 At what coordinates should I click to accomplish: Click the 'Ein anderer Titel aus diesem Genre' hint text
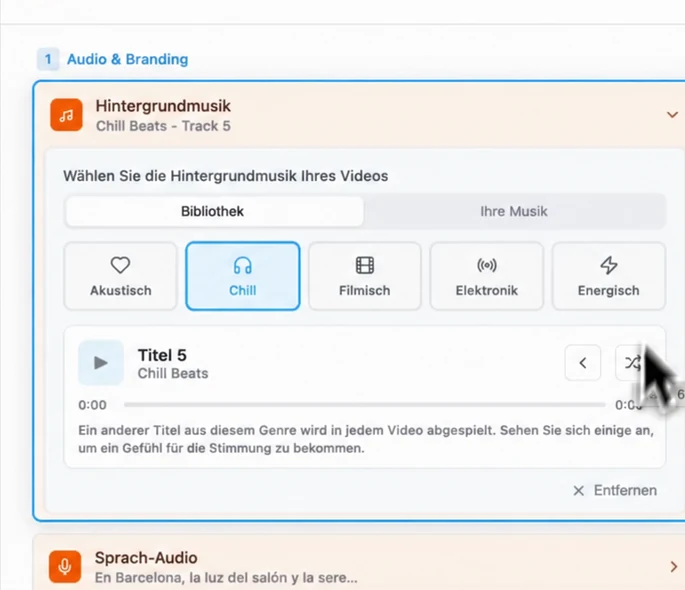(366, 439)
